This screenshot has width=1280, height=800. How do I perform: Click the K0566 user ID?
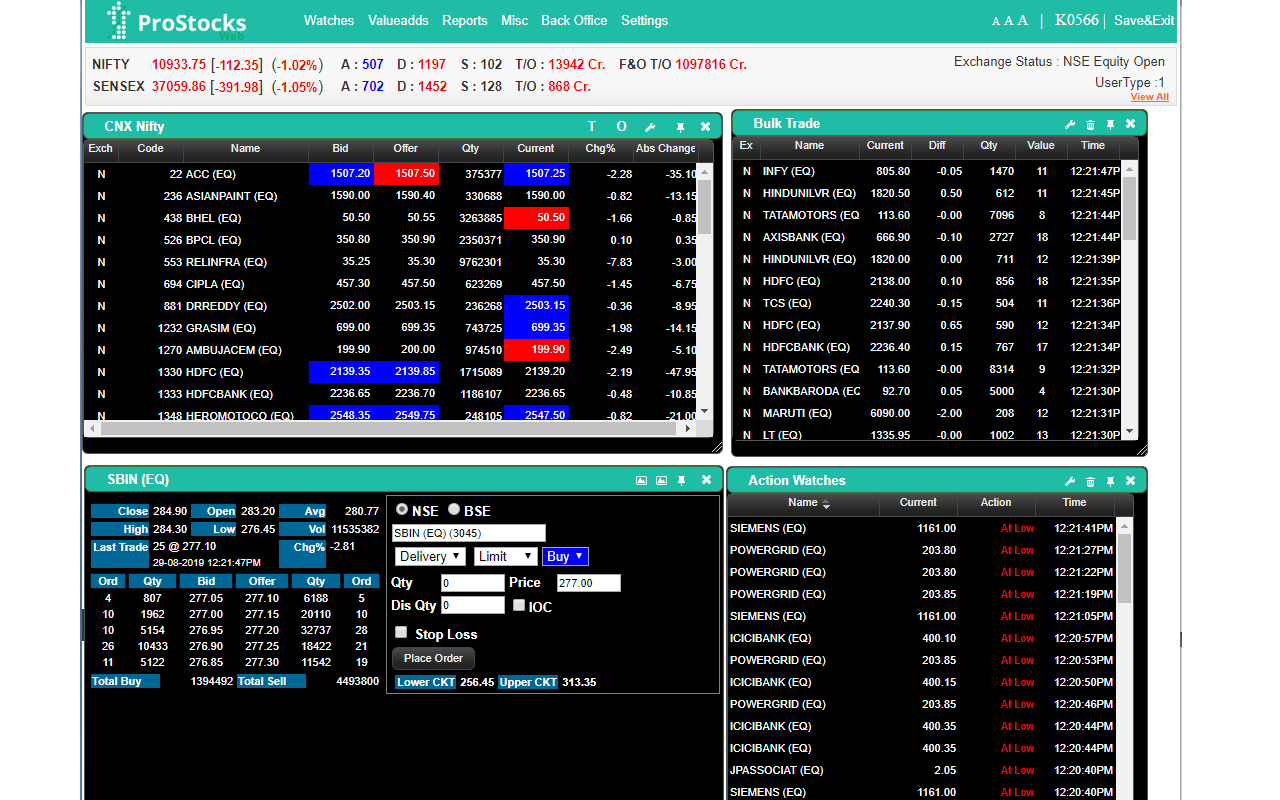(x=1077, y=20)
